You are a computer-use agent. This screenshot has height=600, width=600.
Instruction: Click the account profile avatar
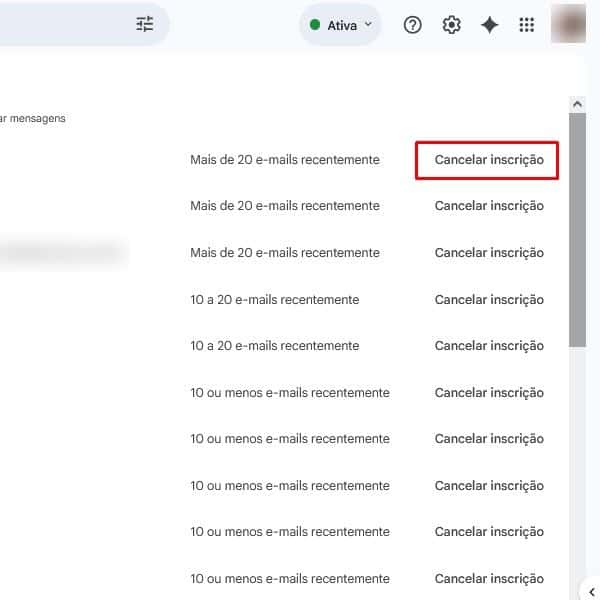(568, 24)
